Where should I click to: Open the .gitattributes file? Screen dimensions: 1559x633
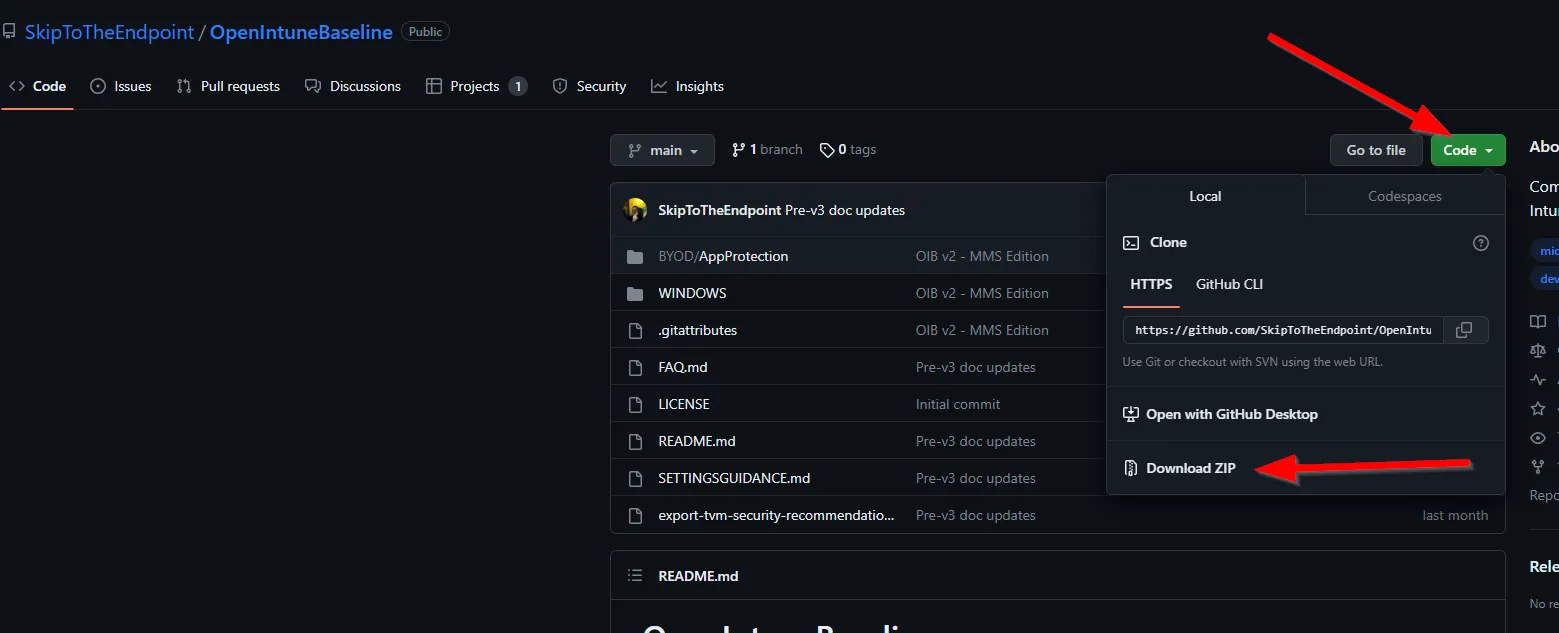697,330
